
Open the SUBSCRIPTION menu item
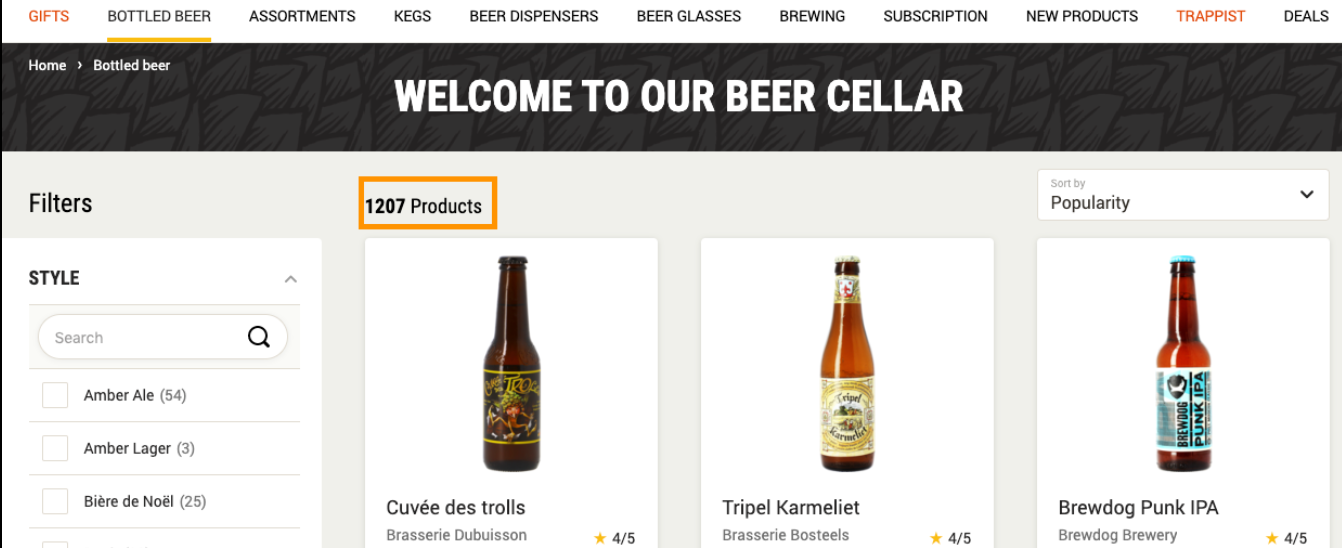click(x=935, y=16)
